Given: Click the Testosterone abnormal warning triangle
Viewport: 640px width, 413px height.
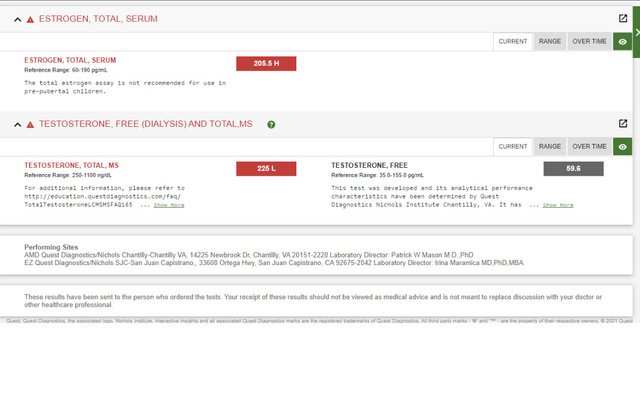Looking at the screenshot, I should (x=30, y=125).
